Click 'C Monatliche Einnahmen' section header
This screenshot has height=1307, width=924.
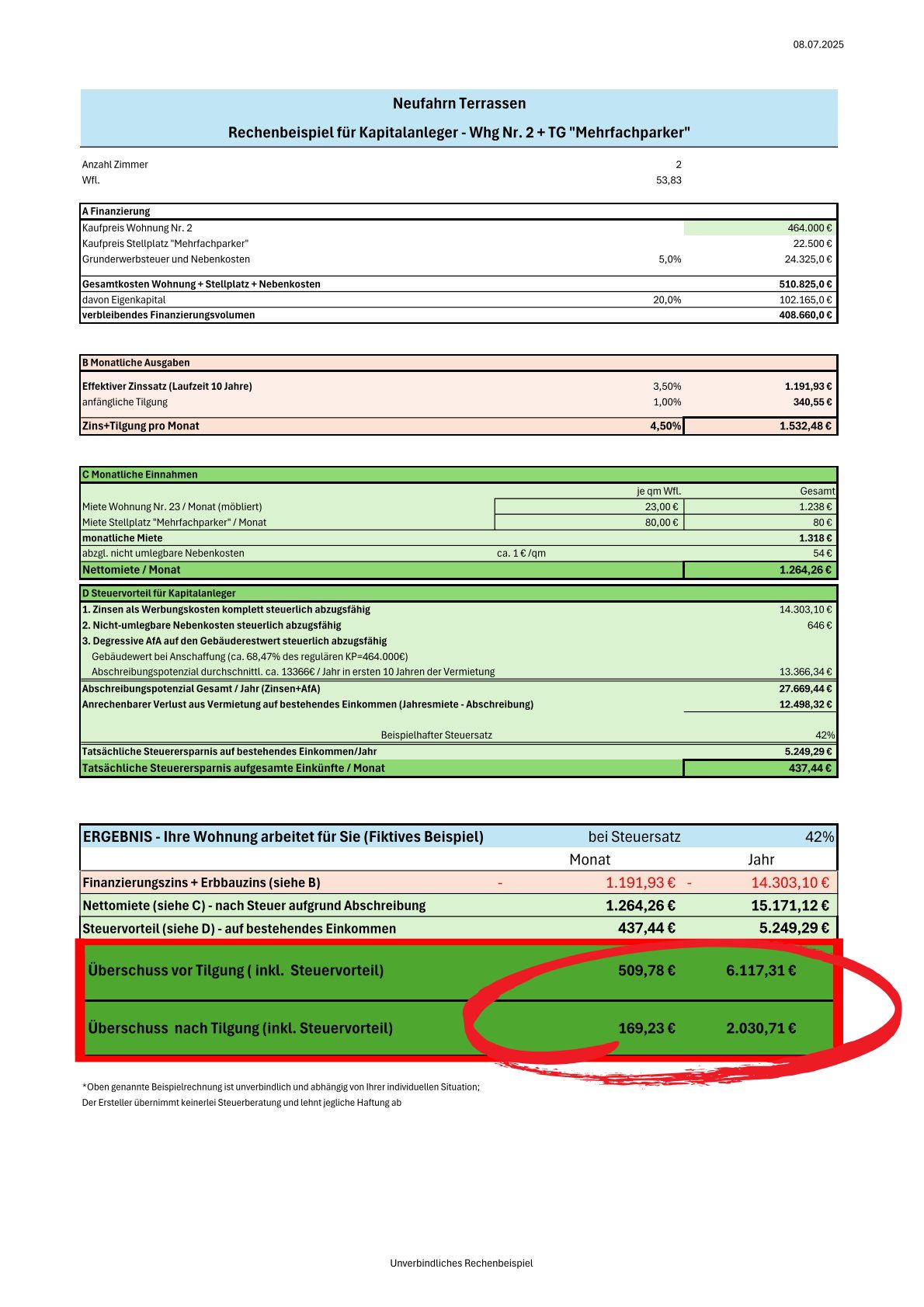point(140,474)
